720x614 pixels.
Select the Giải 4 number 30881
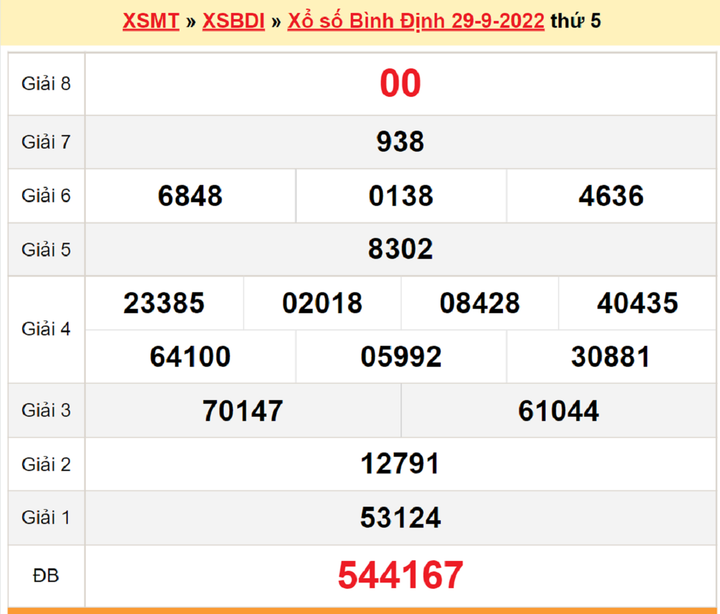click(611, 356)
